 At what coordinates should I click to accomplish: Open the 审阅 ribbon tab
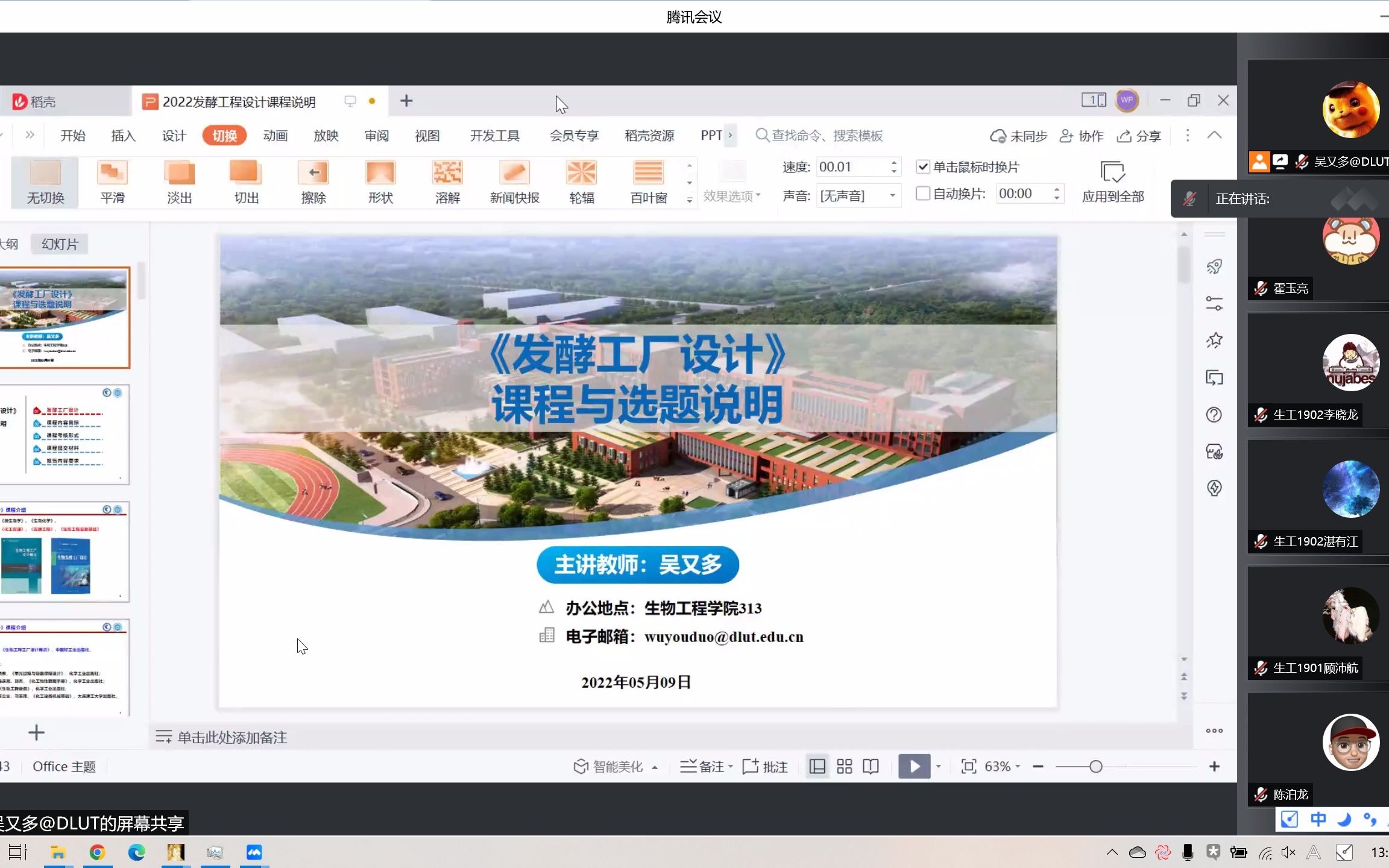(376, 136)
